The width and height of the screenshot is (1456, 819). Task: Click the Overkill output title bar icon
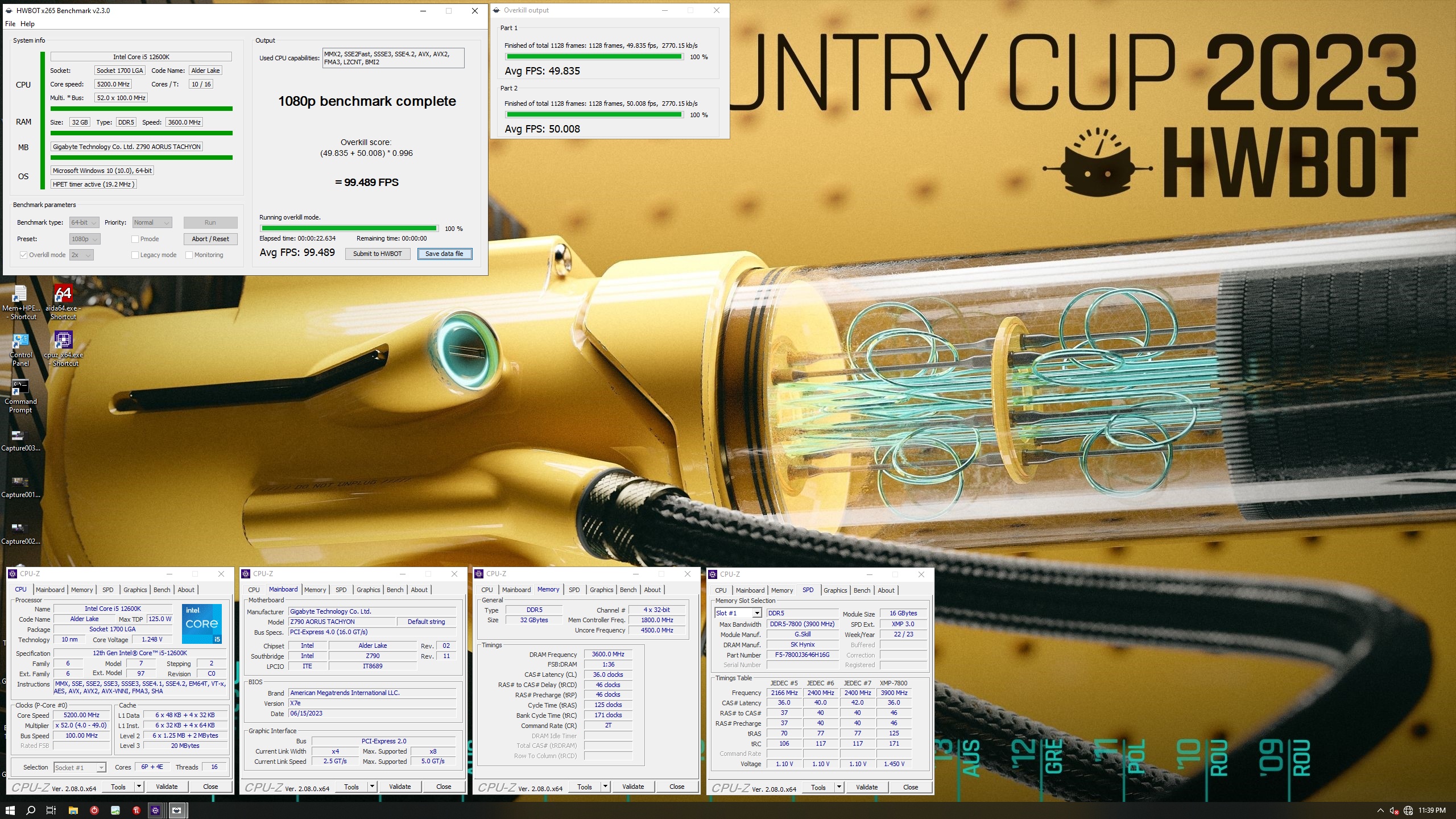496,10
